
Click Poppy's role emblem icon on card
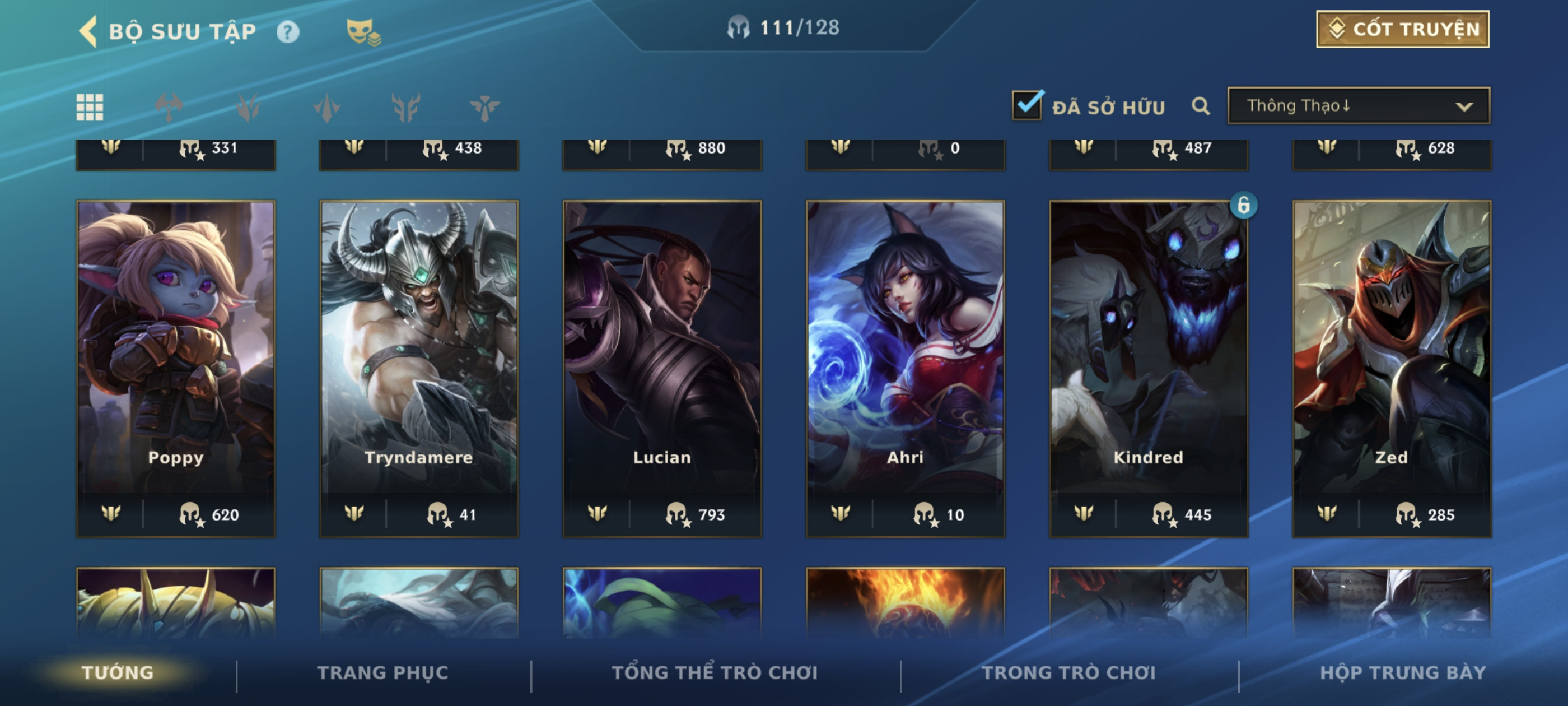[x=111, y=514]
